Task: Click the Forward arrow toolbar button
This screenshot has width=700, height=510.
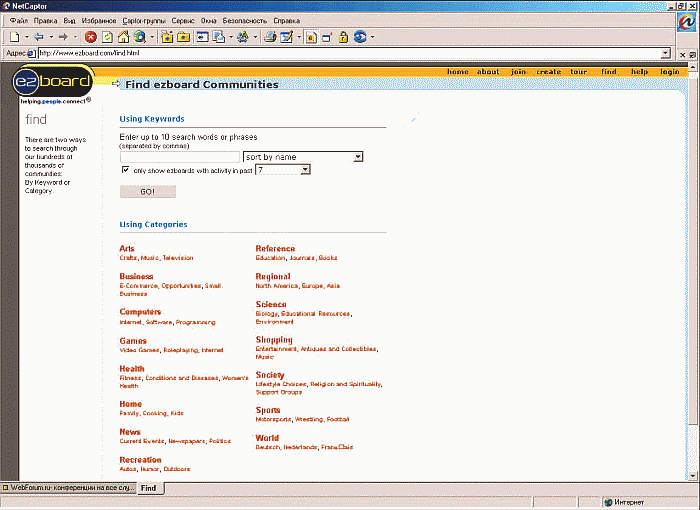Action: (x=62, y=37)
